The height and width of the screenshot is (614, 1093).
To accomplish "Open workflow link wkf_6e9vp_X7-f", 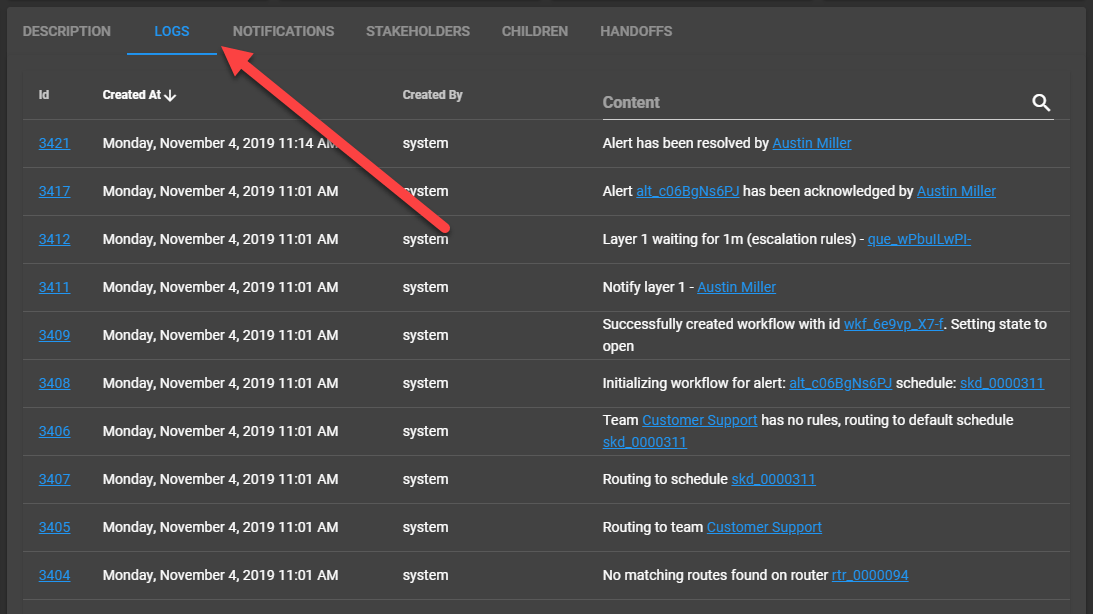I will click(894, 325).
